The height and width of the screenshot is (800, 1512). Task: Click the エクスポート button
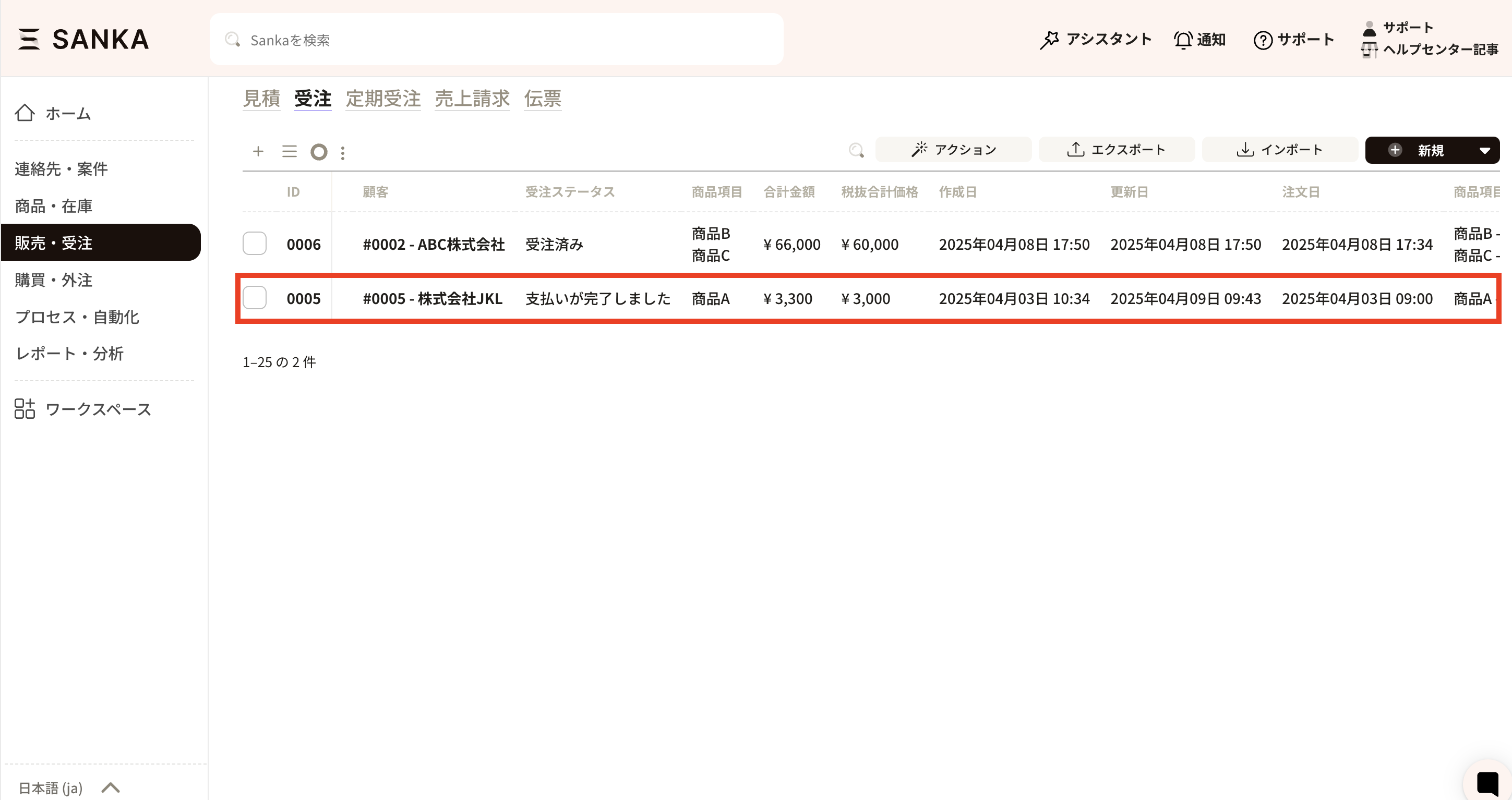pyautogui.click(x=1116, y=150)
